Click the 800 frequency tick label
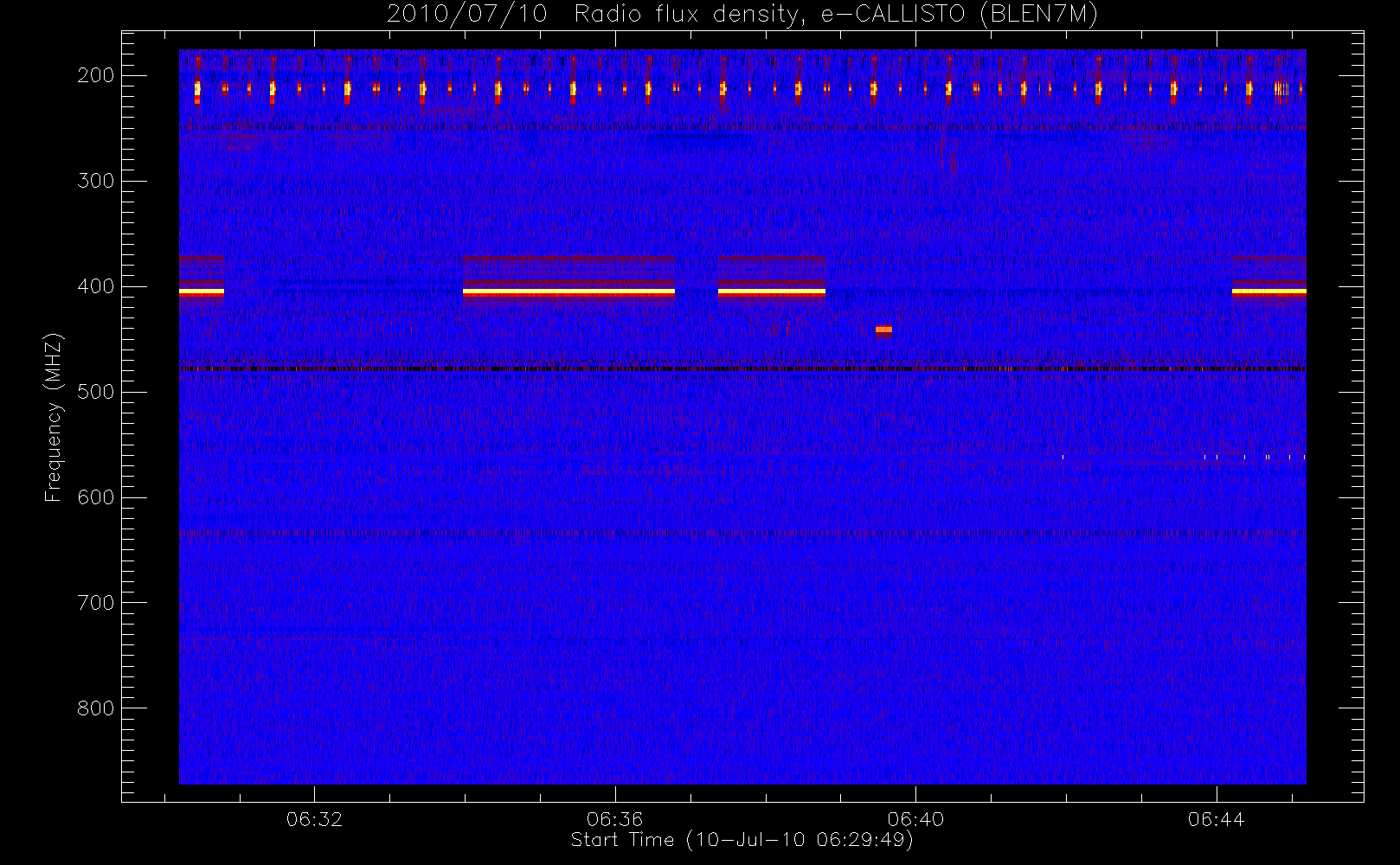The height and width of the screenshot is (865, 1400). point(95,708)
